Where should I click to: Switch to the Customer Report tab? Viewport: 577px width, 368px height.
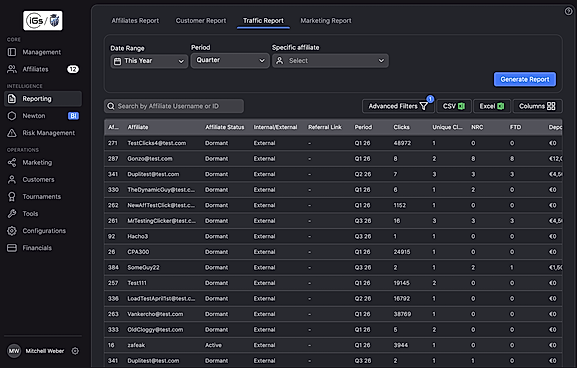[201, 21]
